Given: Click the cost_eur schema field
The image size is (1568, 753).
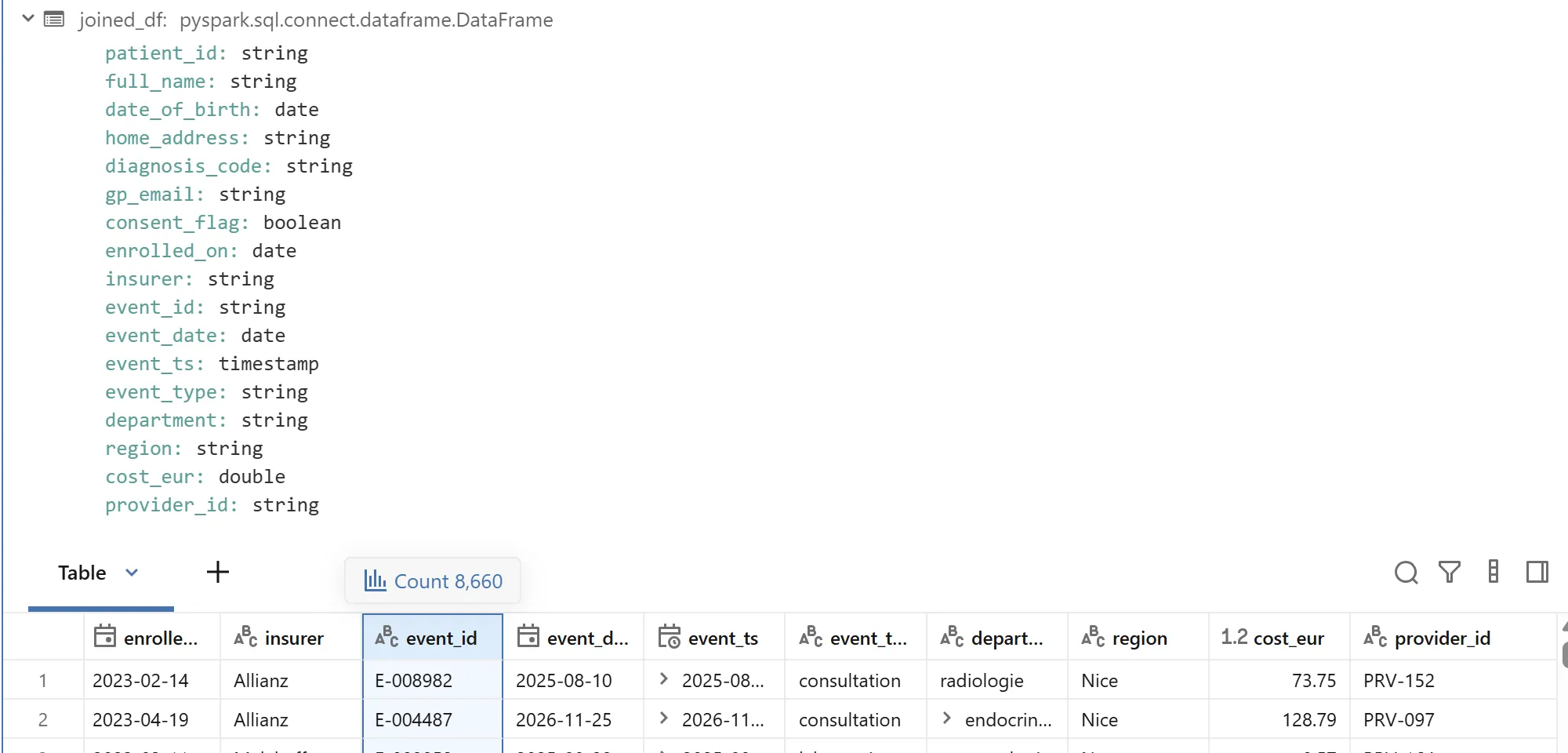Looking at the screenshot, I should (x=195, y=477).
